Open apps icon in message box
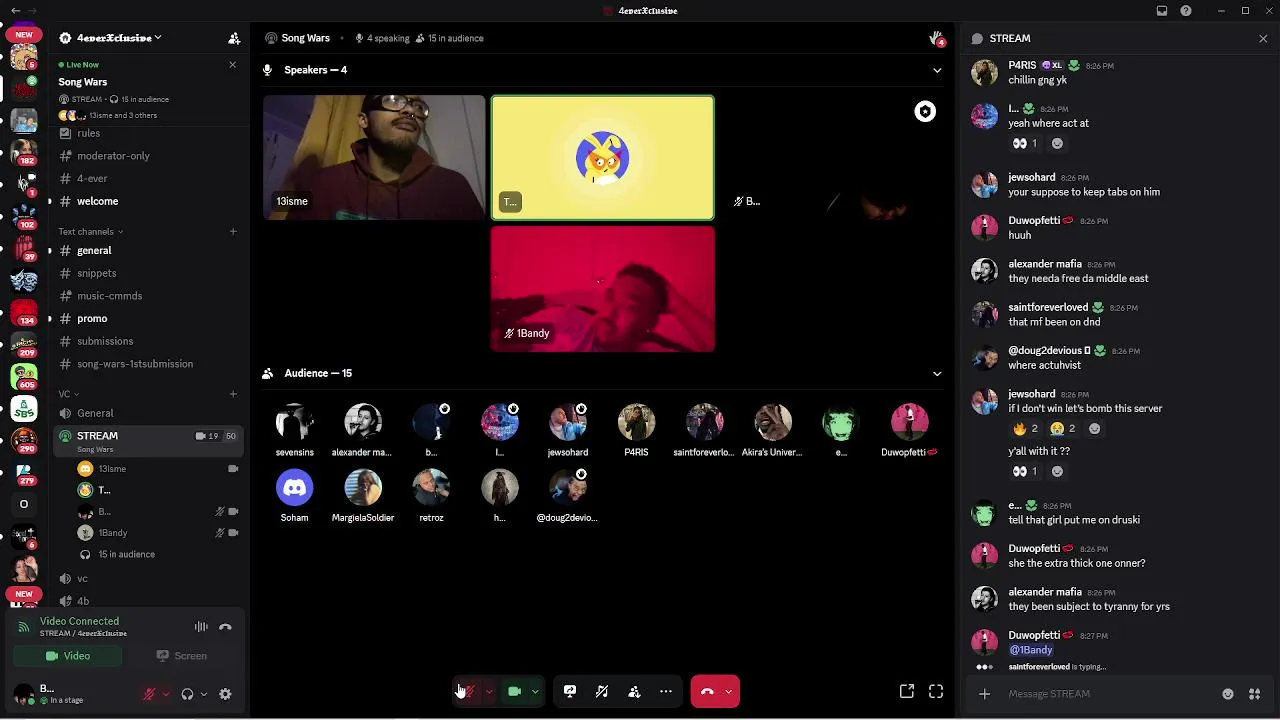 (1255, 694)
